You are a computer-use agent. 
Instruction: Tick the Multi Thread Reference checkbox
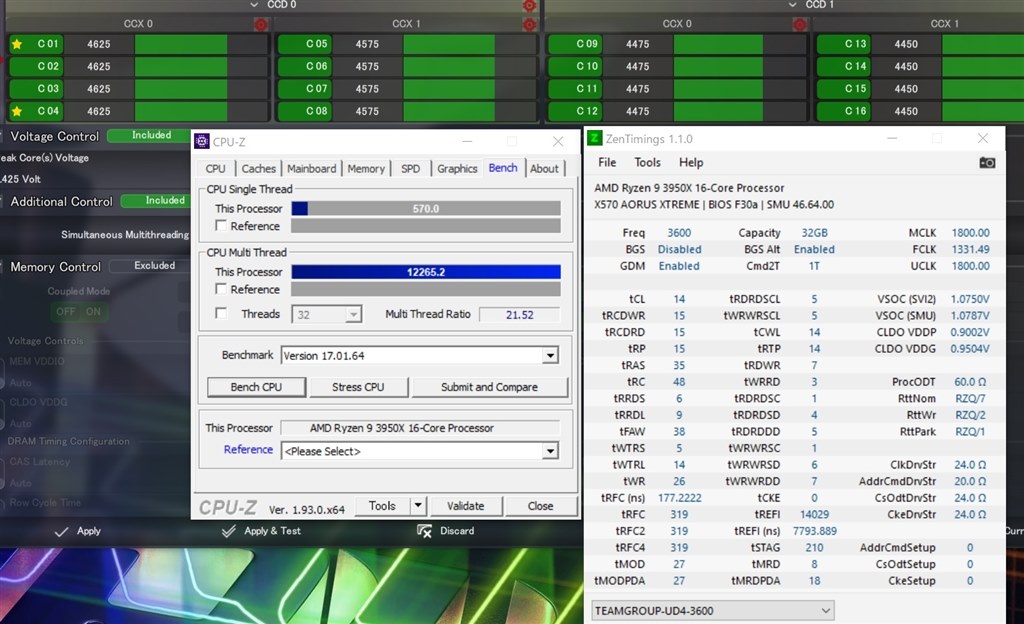(x=221, y=289)
